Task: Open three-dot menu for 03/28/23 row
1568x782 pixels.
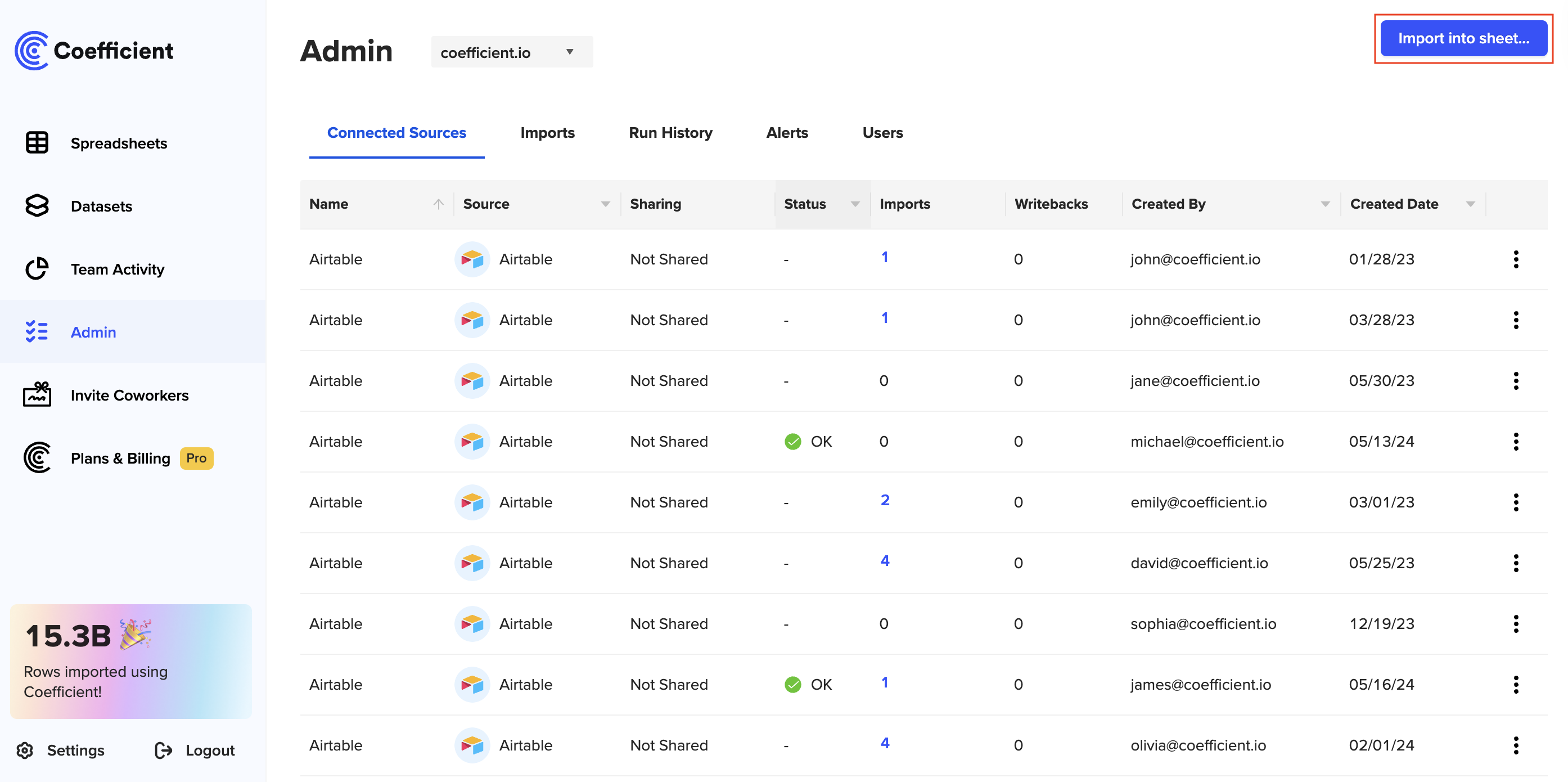Action: point(1516,320)
